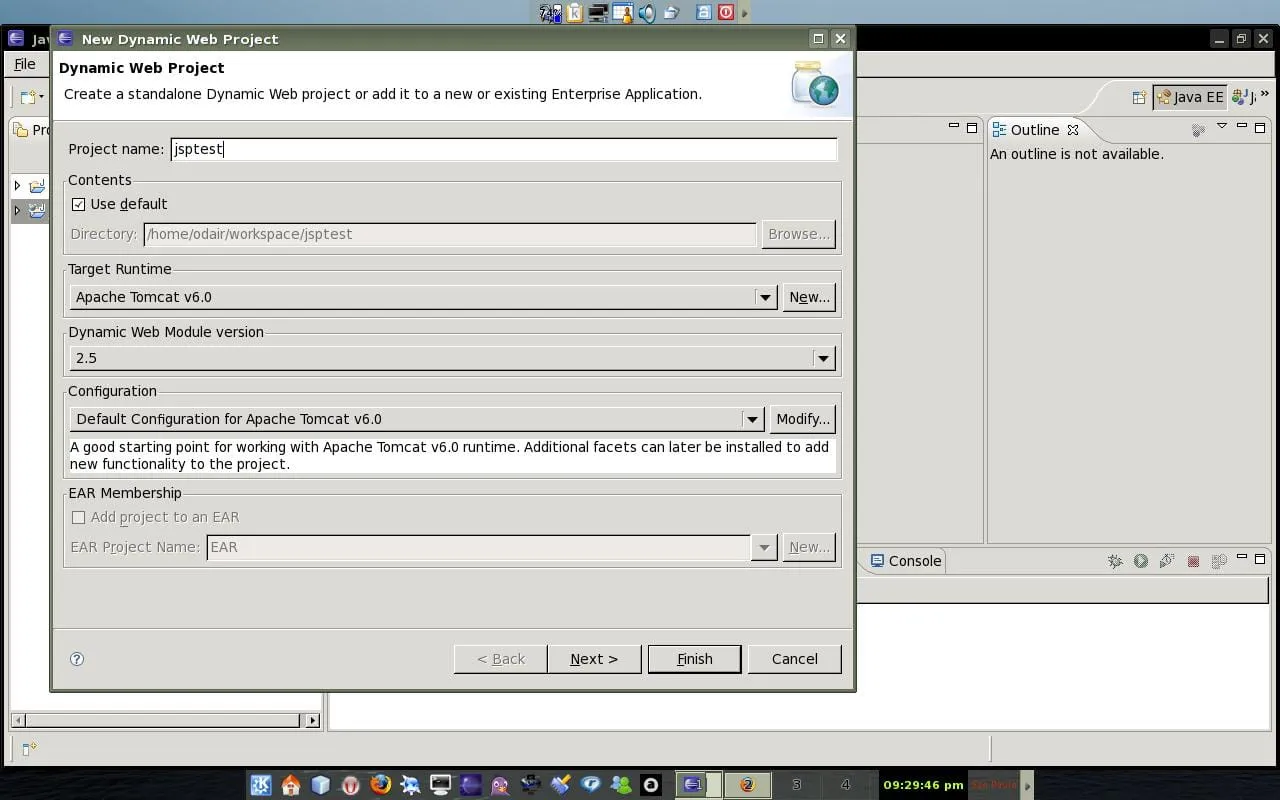Click the Run icon in Console toolbar
Screen dimensions: 1280x800
[x=1141, y=561]
